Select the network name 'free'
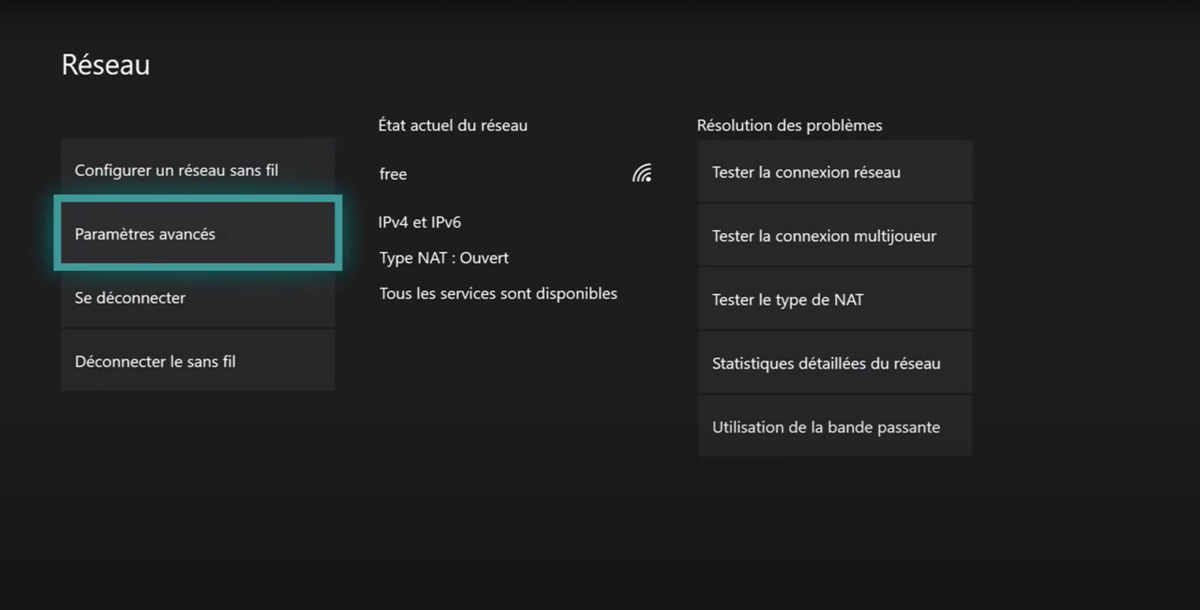This screenshot has width=1200, height=610. [393, 174]
